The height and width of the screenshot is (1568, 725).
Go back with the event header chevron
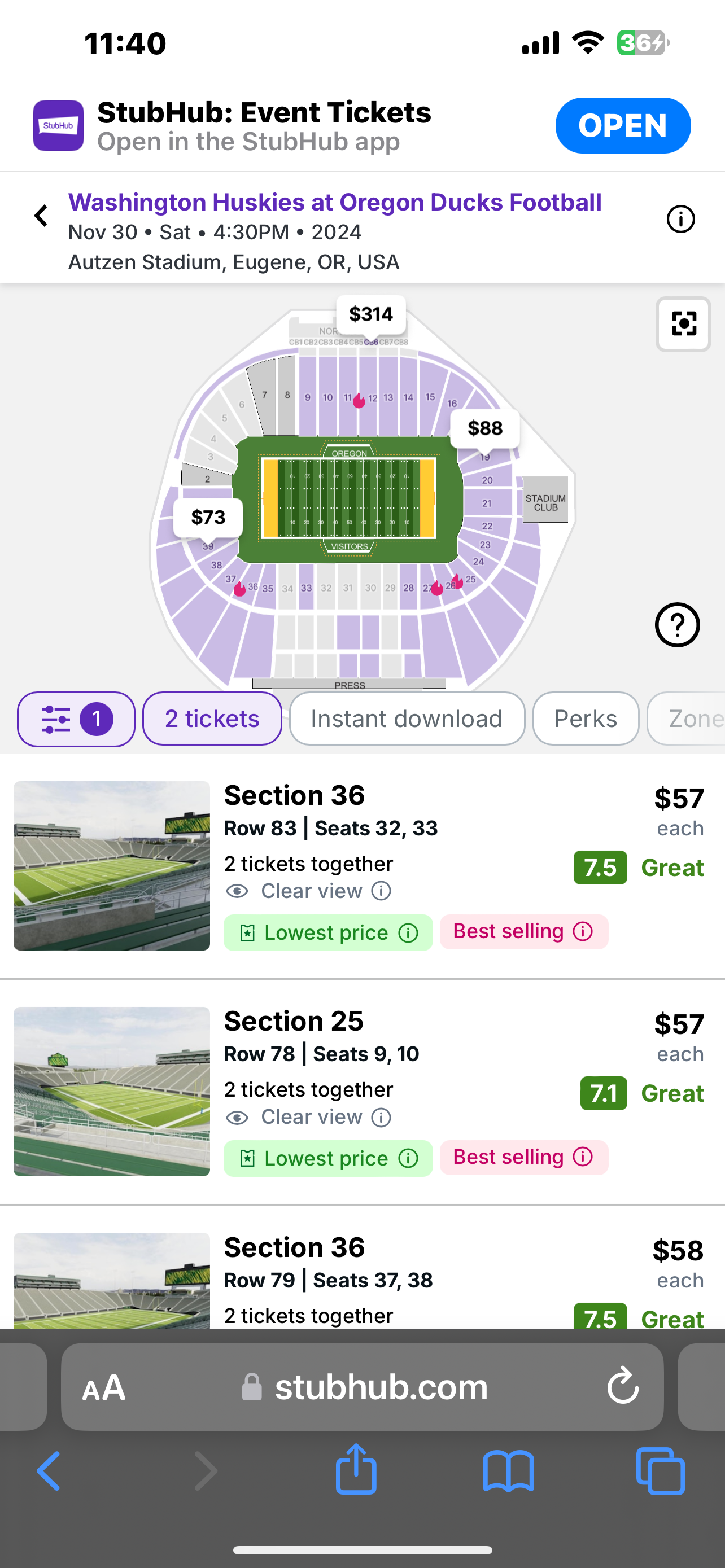tap(41, 216)
